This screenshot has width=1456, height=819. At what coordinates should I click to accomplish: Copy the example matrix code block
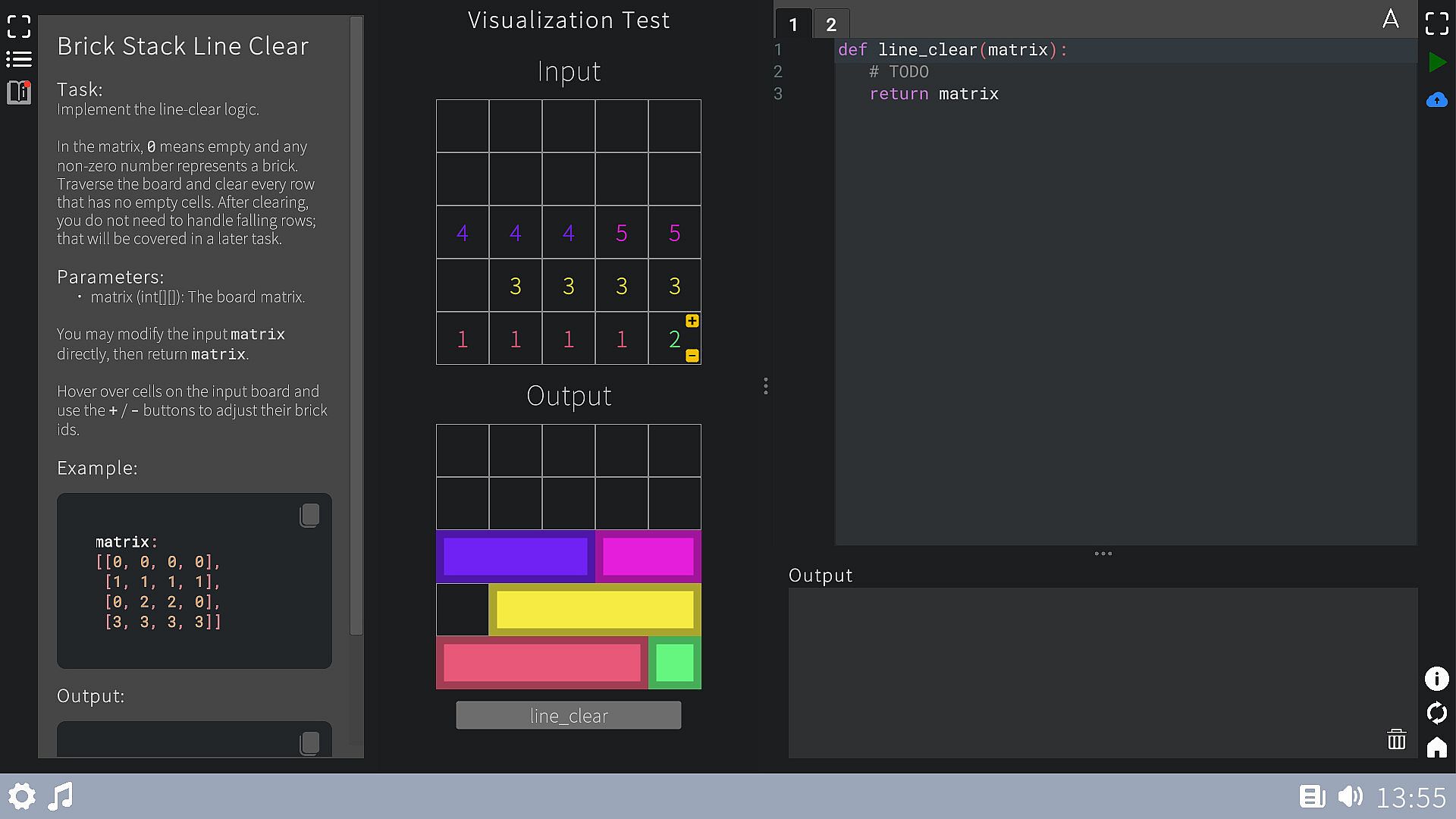[x=309, y=516]
